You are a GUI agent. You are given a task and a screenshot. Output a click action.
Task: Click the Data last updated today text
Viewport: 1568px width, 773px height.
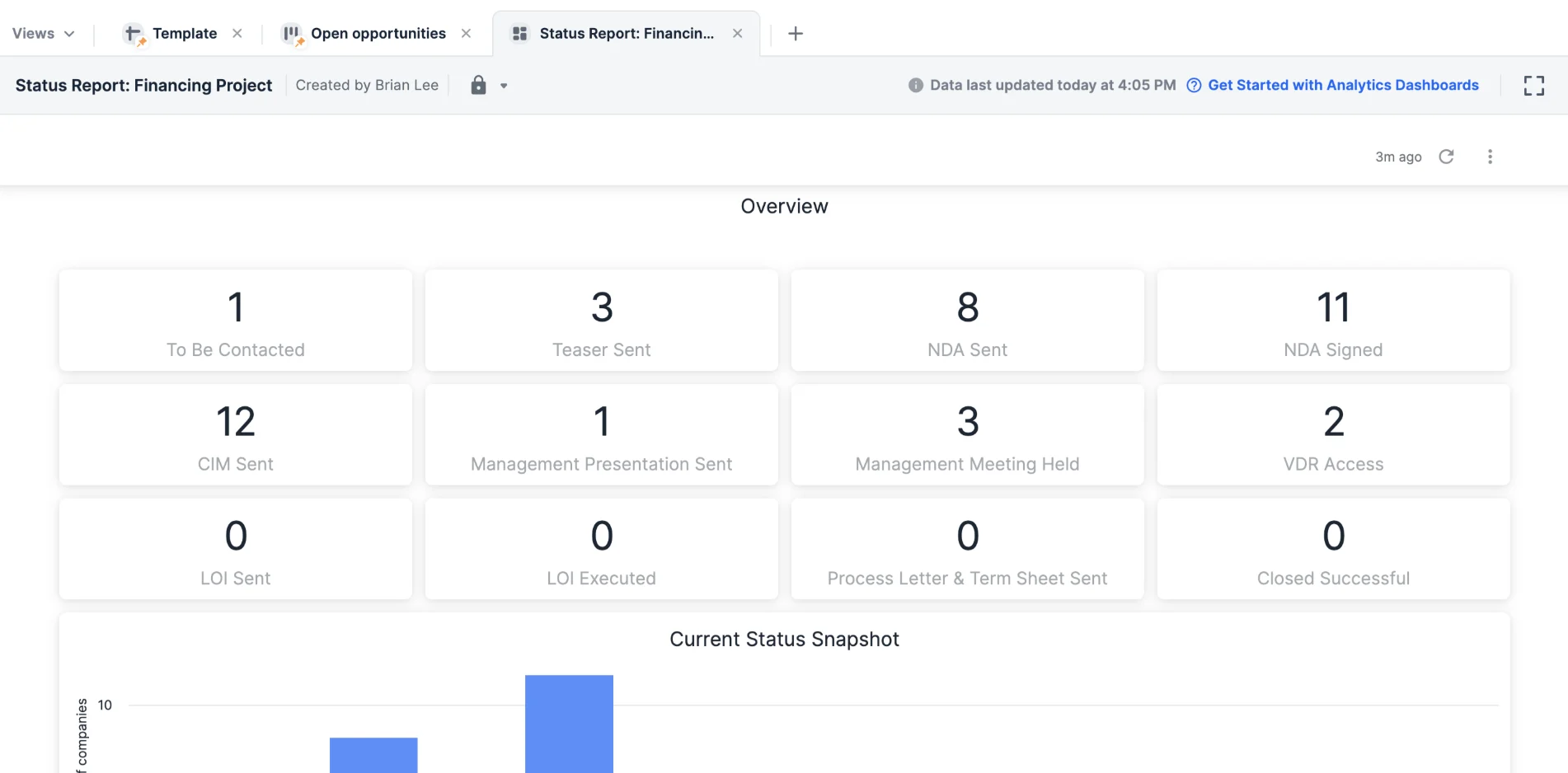tap(1053, 85)
